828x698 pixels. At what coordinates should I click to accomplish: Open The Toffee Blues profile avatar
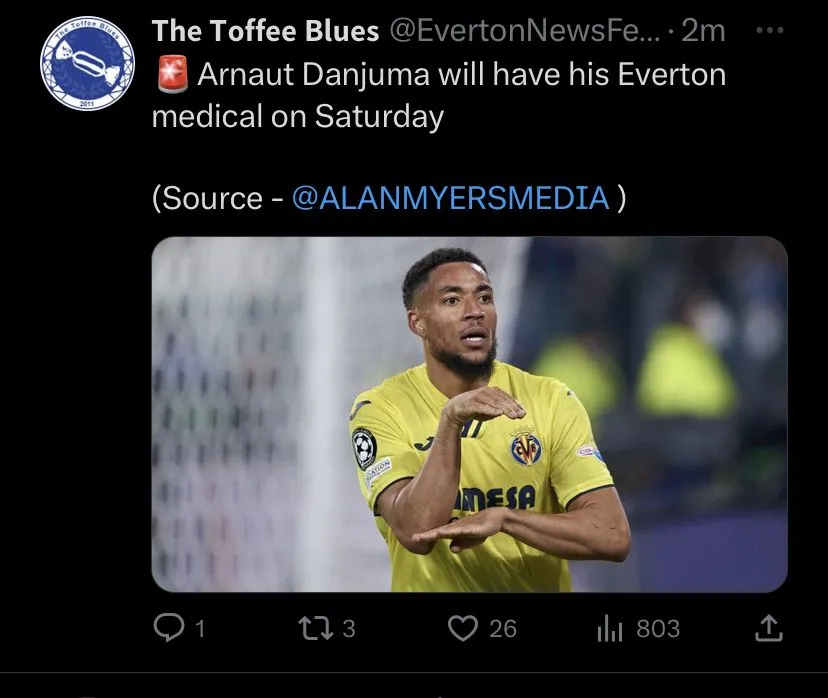[x=87, y=62]
